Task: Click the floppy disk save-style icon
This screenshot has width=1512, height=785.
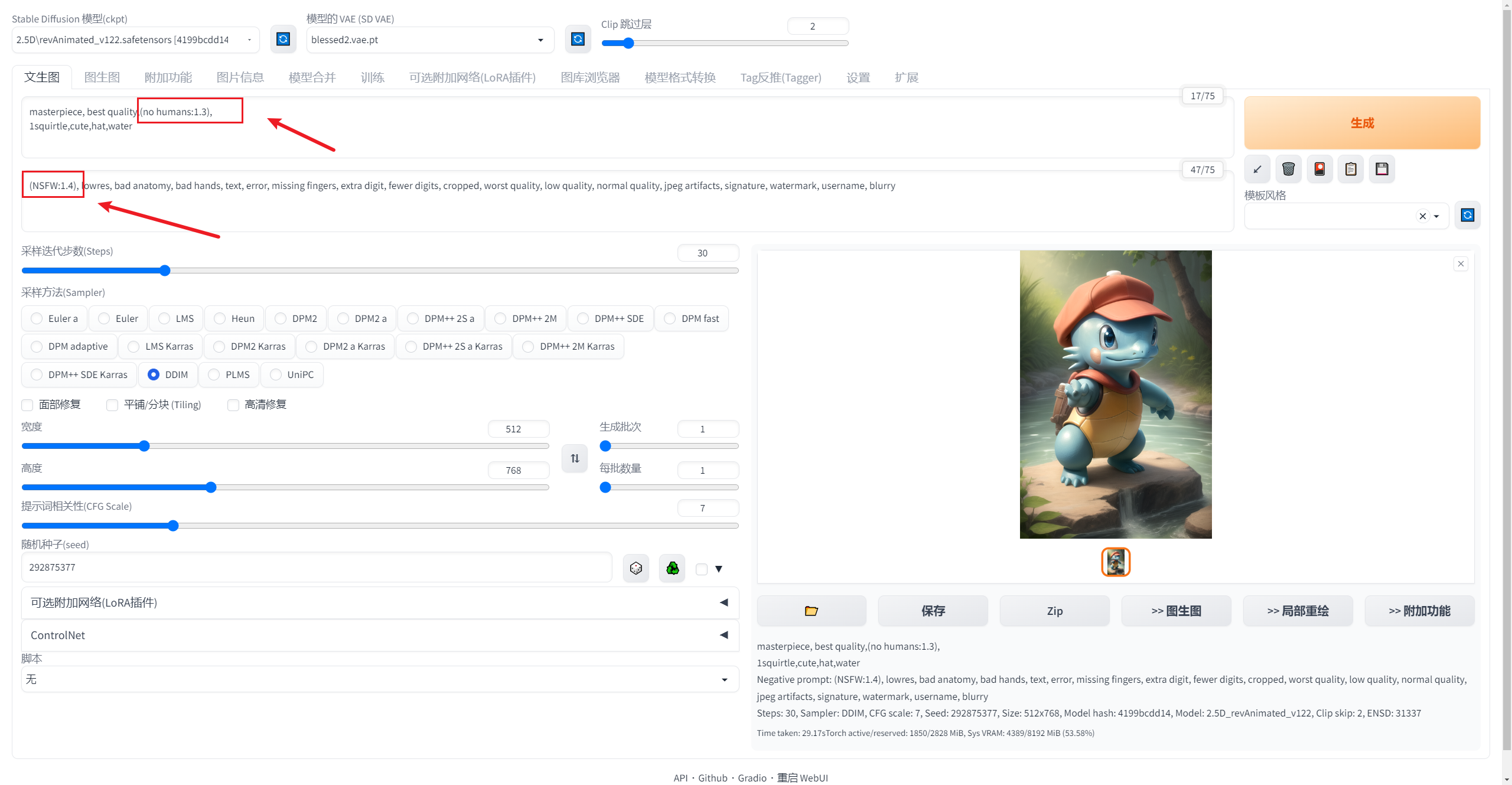Action: [x=1381, y=169]
